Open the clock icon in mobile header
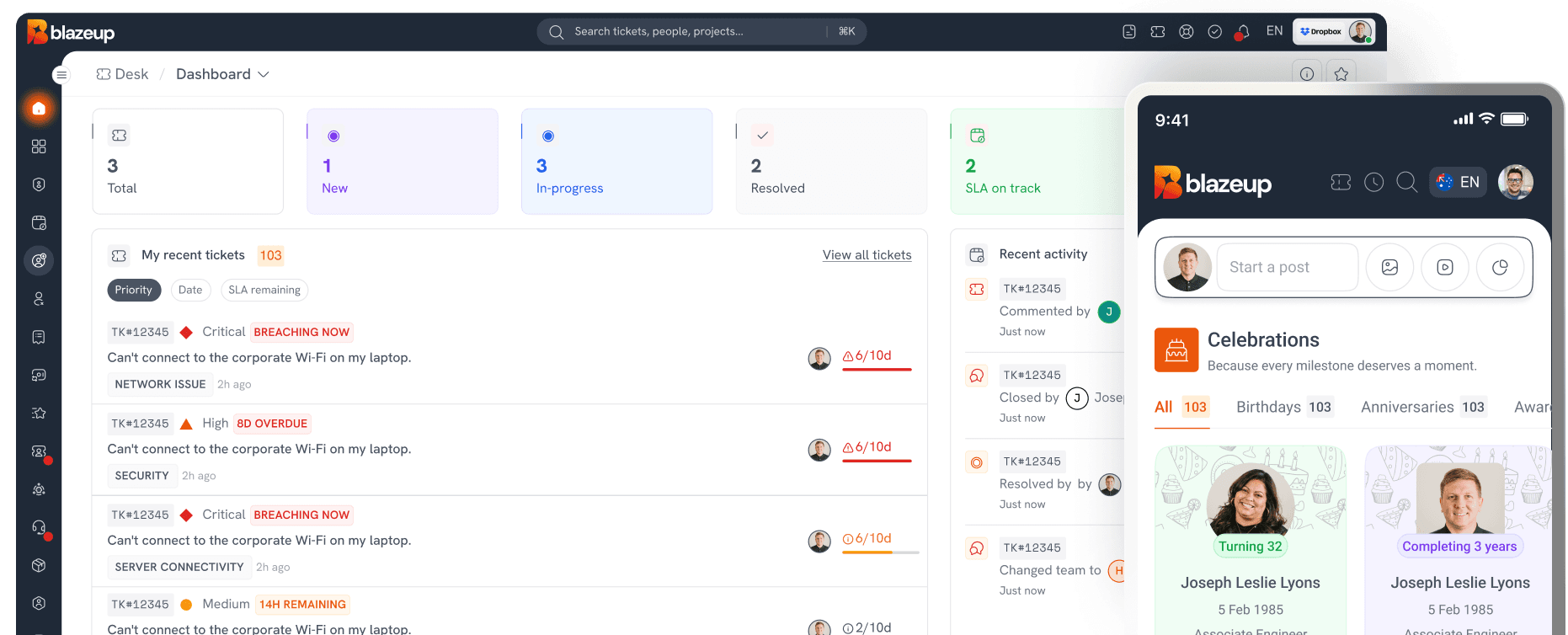The width and height of the screenshot is (1568, 635). (1373, 182)
